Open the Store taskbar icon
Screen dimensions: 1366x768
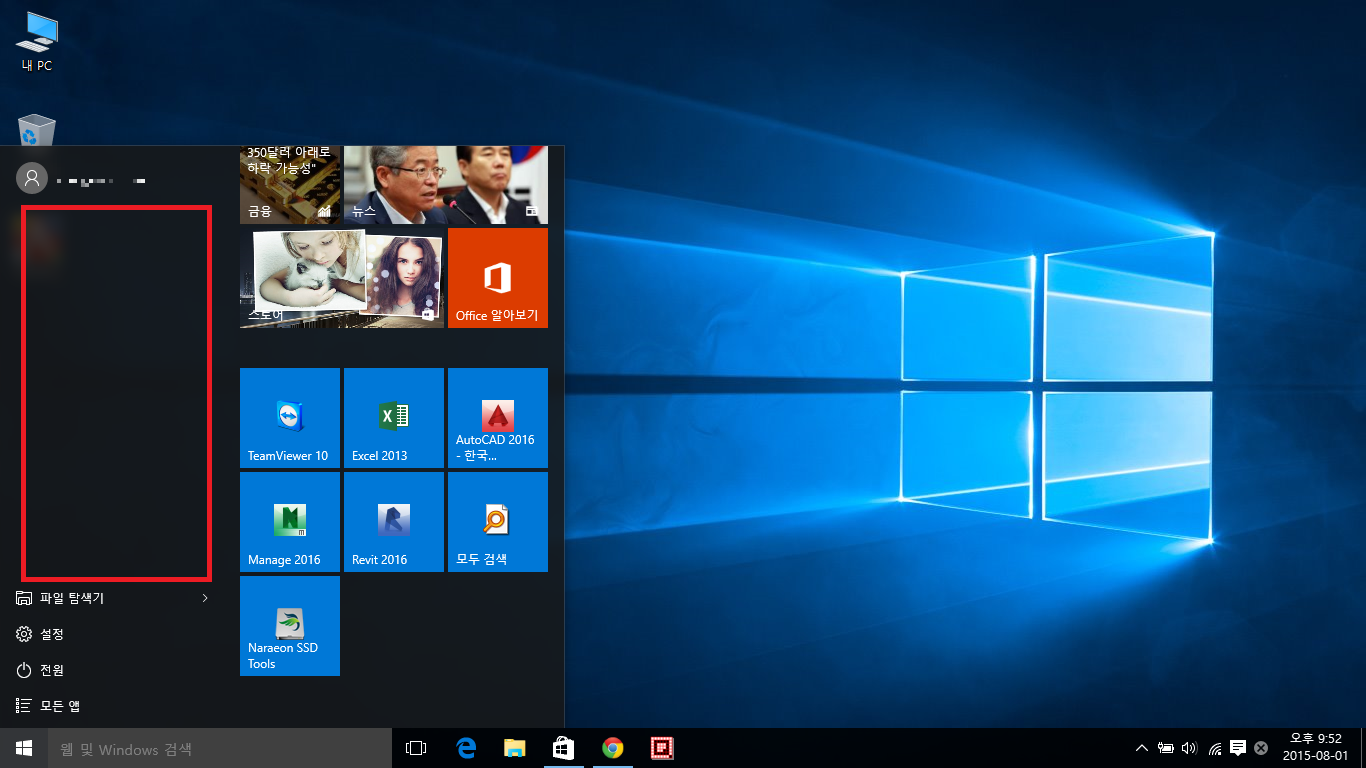coord(563,748)
